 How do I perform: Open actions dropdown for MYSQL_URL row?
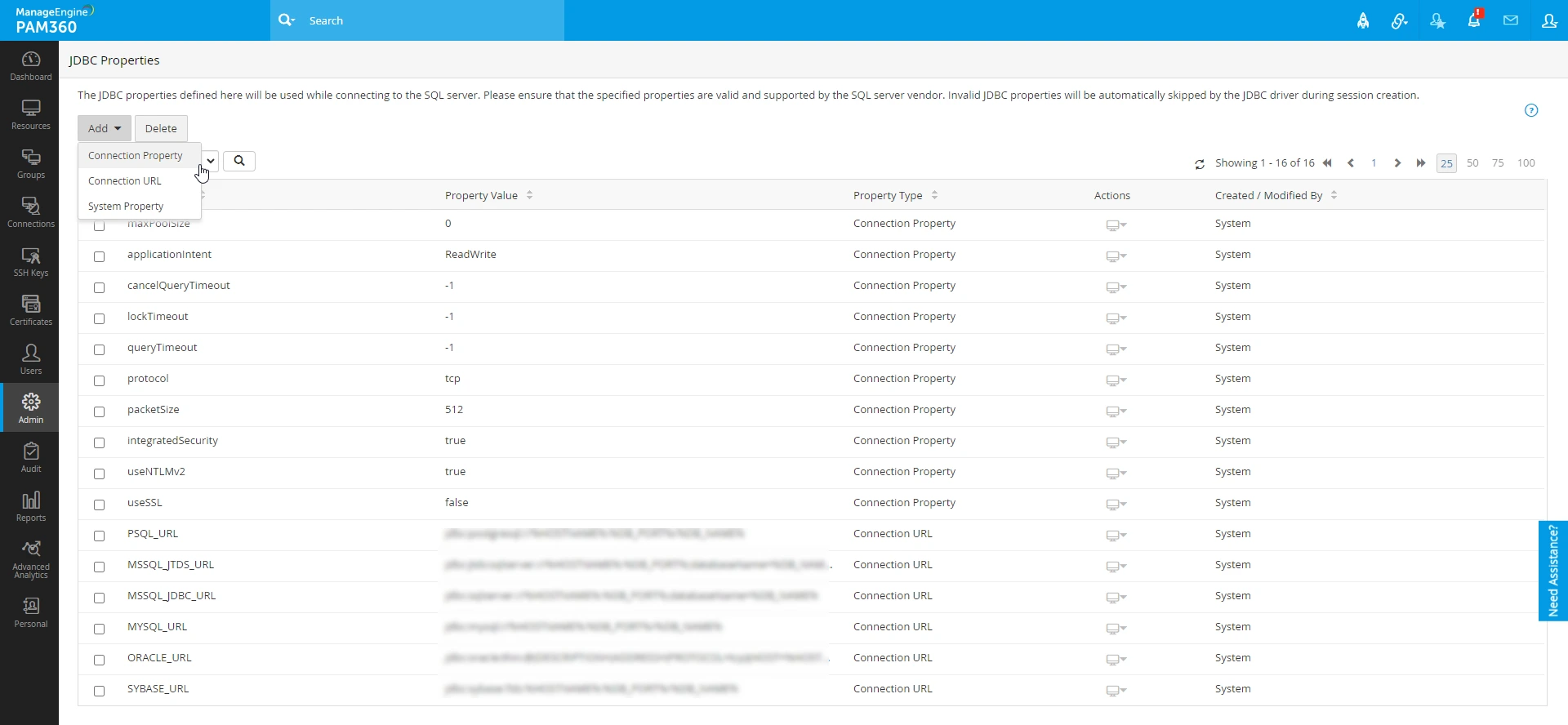(1116, 629)
